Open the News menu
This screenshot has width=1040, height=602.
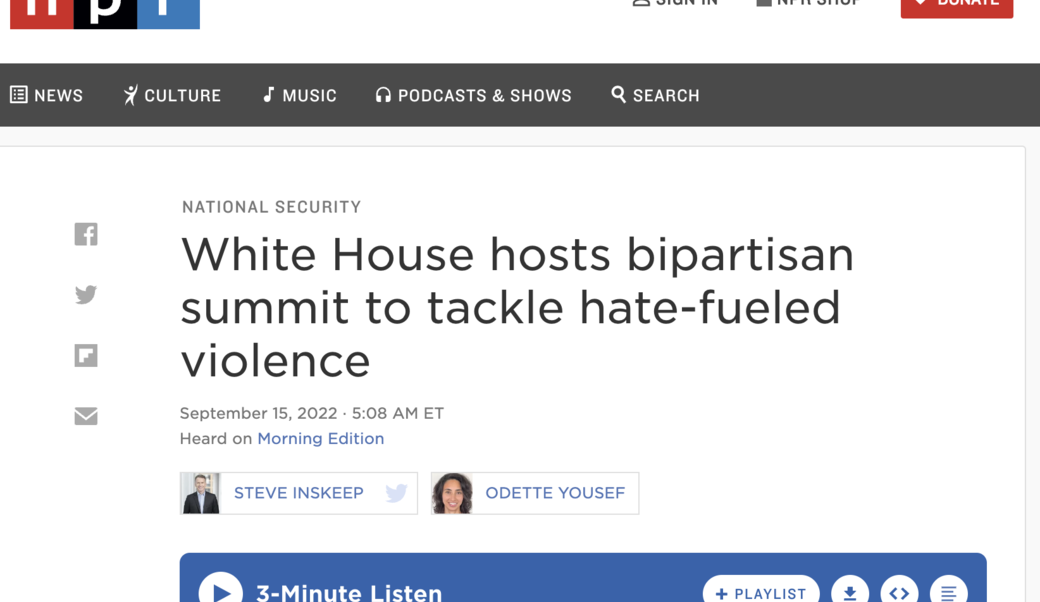pyautogui.click(x=47, y=95)
